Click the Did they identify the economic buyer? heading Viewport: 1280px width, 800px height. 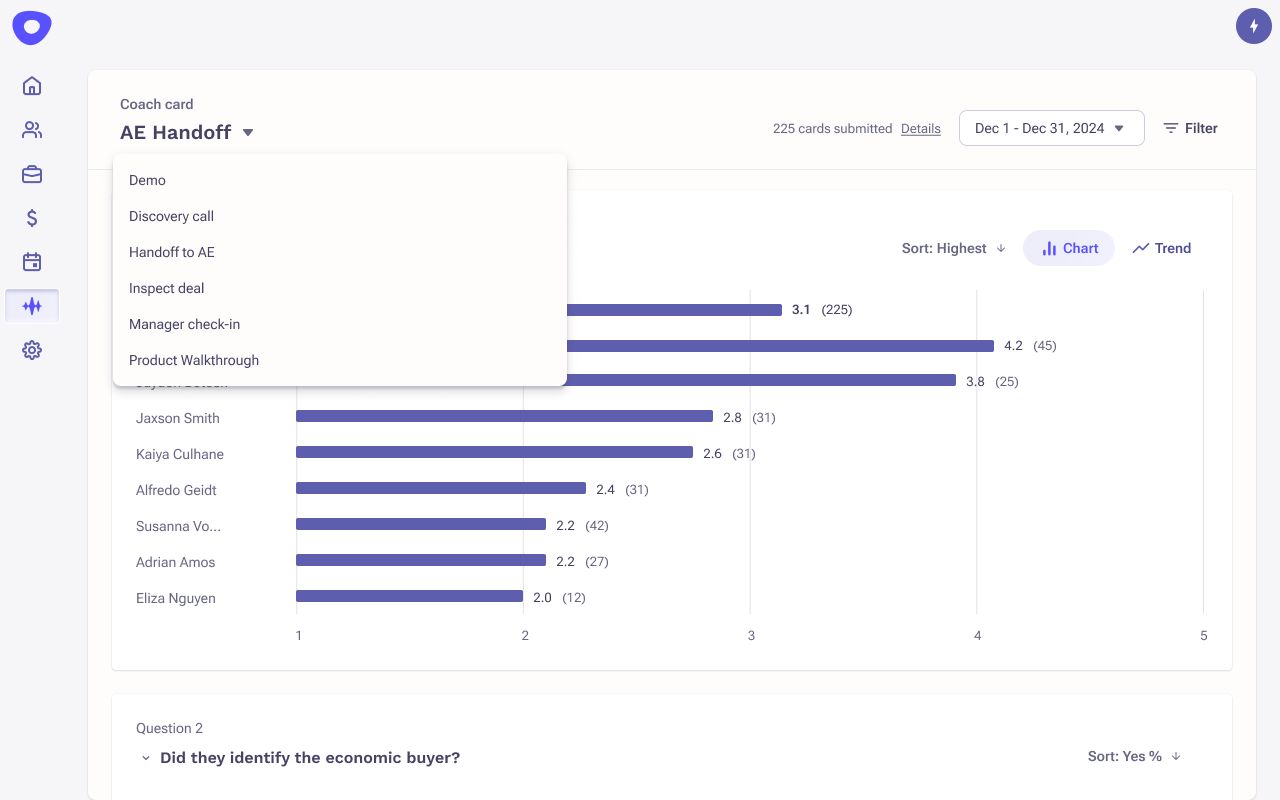point(310,758)
